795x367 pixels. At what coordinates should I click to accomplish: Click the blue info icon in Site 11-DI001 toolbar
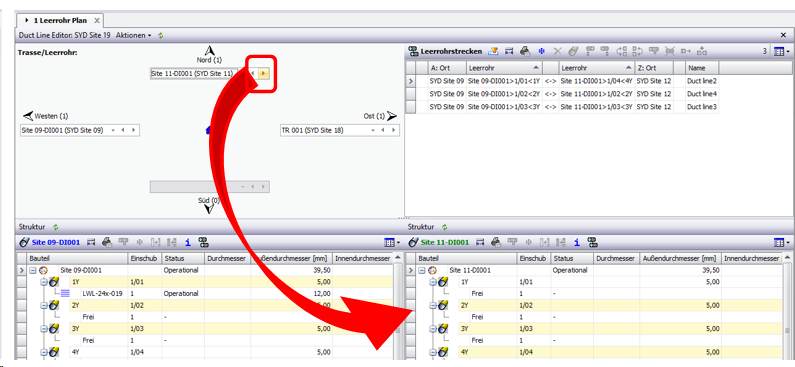[577, 242]
